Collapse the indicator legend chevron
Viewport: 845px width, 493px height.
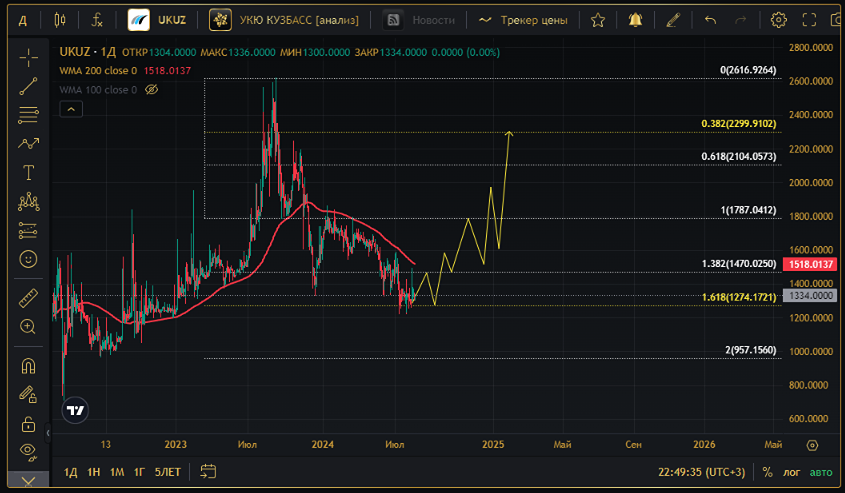(x=71, y=109)
